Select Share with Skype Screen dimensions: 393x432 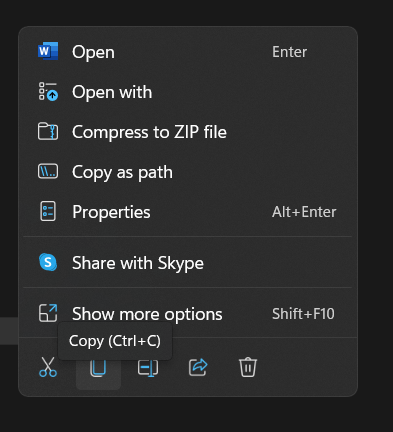[188, 263]
